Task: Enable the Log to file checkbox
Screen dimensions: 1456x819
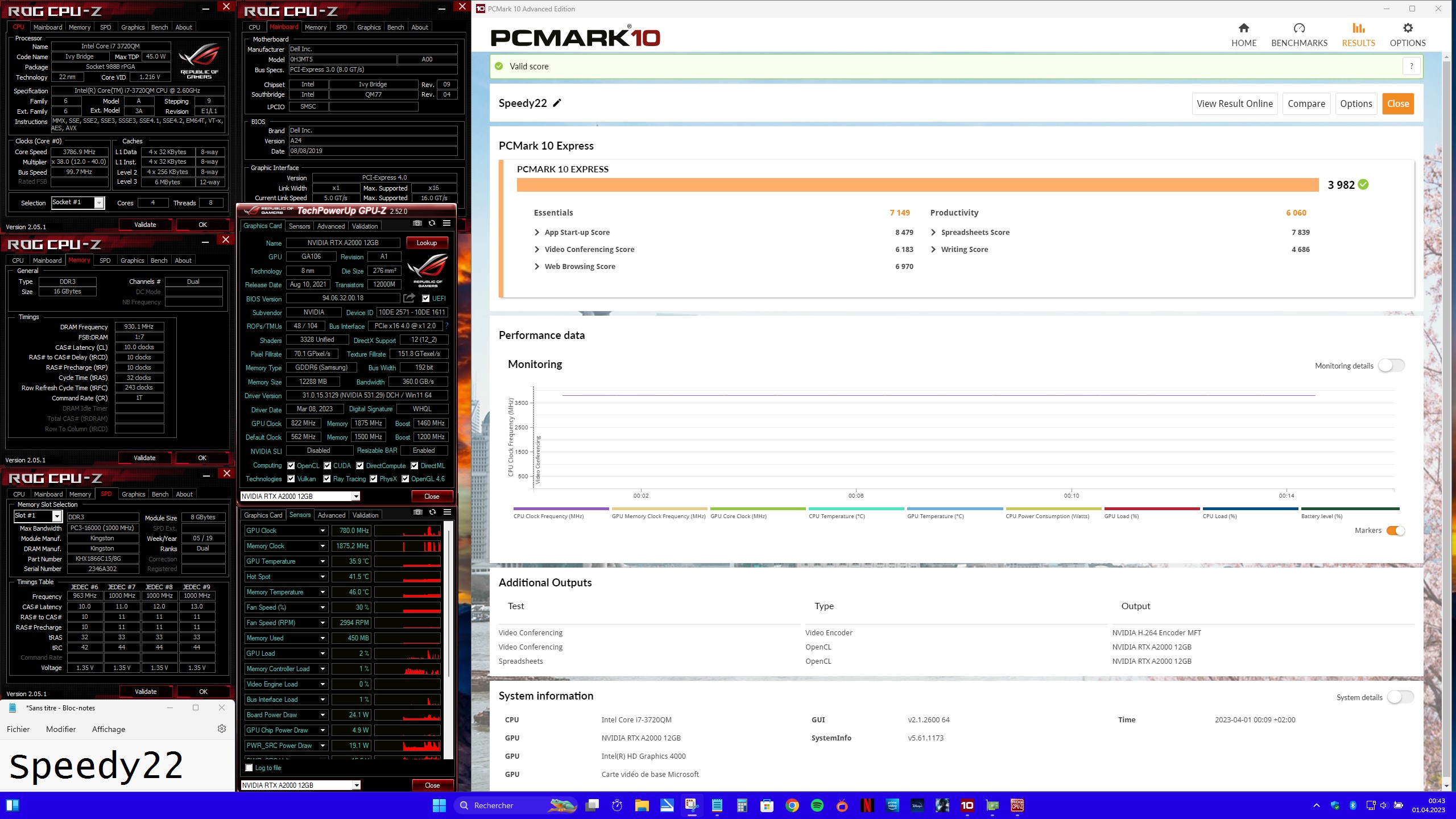Action: point(249,768)
